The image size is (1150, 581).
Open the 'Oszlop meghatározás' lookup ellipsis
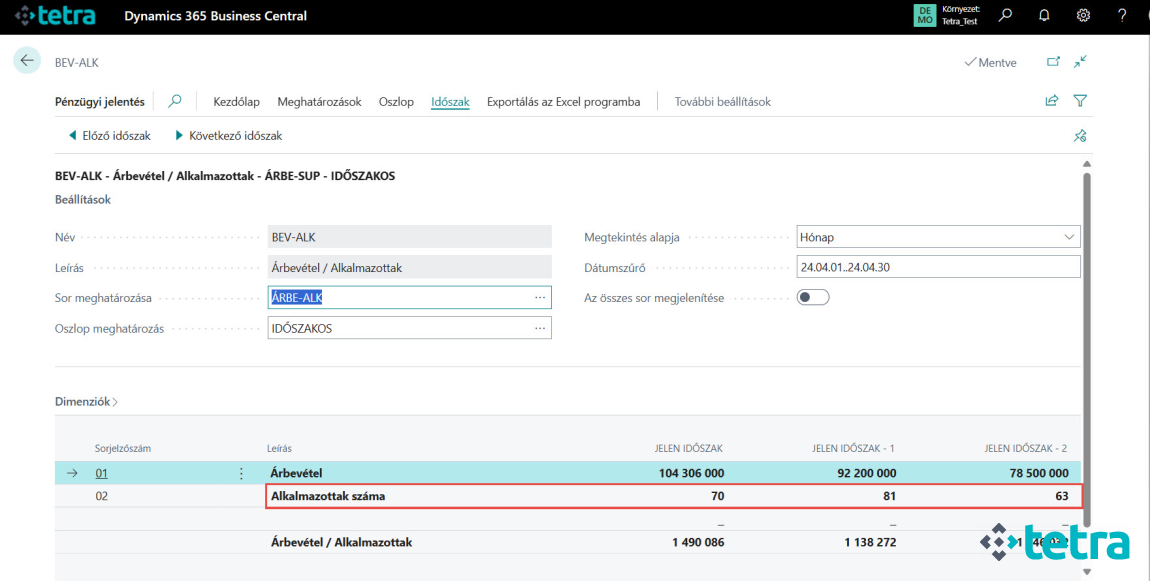point(539,327)
